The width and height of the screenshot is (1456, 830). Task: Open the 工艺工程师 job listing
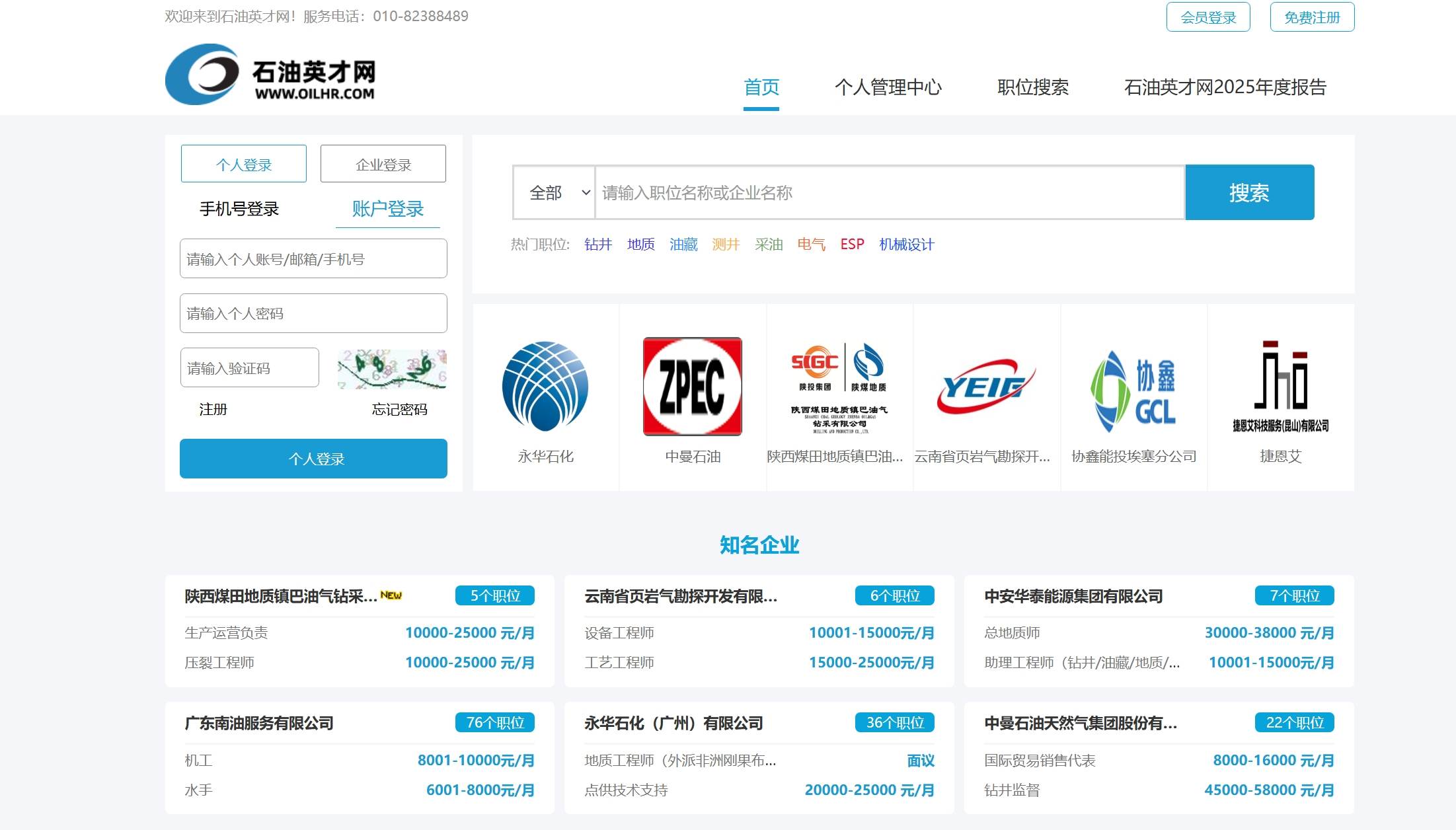coord(619,662)
